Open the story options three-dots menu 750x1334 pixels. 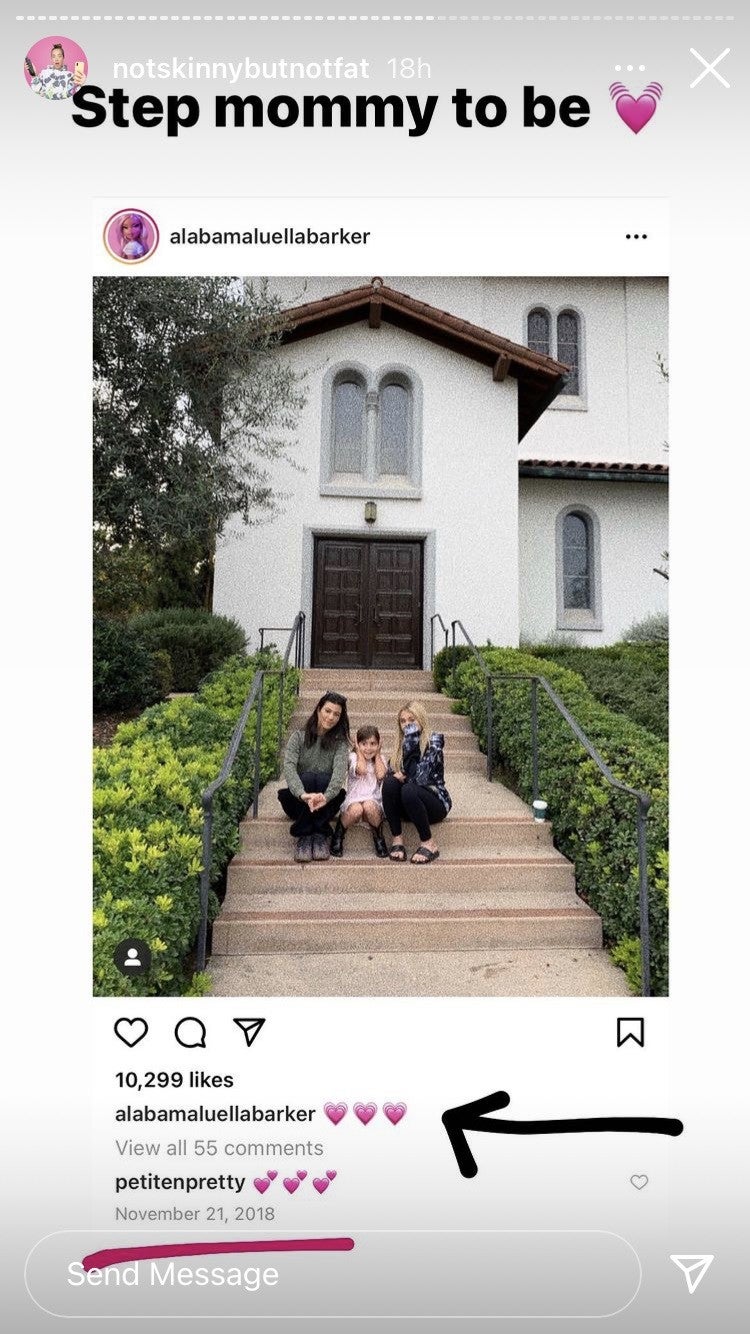tap(630, 69)
